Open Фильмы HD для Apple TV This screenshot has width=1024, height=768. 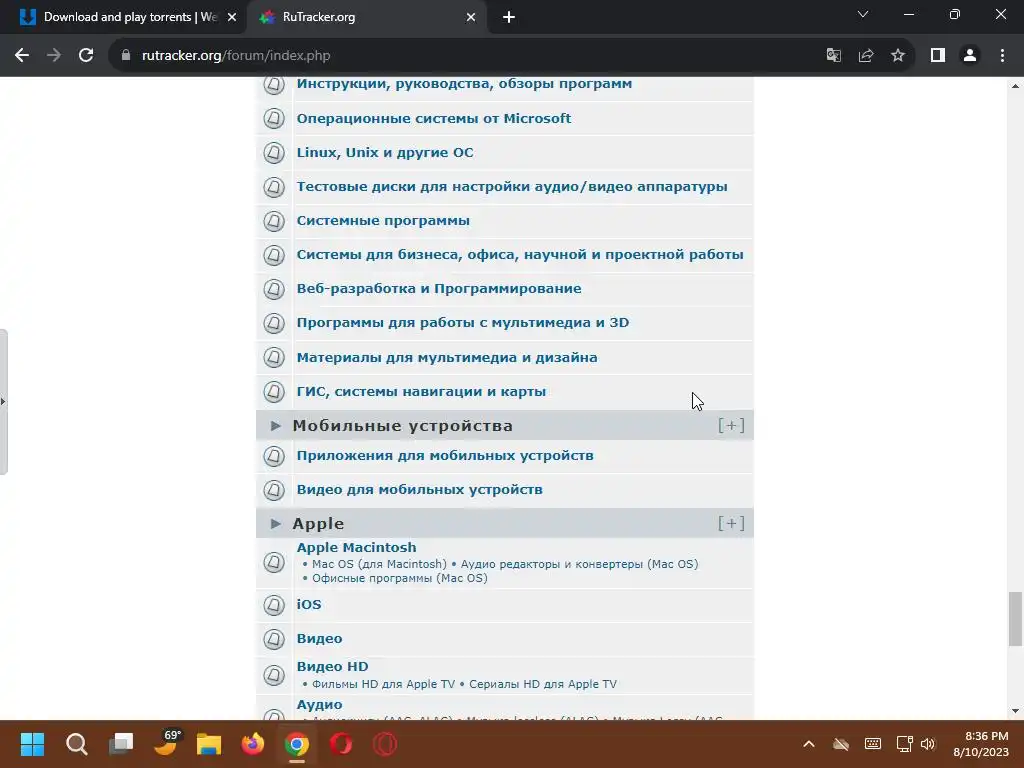coord(383,684)
